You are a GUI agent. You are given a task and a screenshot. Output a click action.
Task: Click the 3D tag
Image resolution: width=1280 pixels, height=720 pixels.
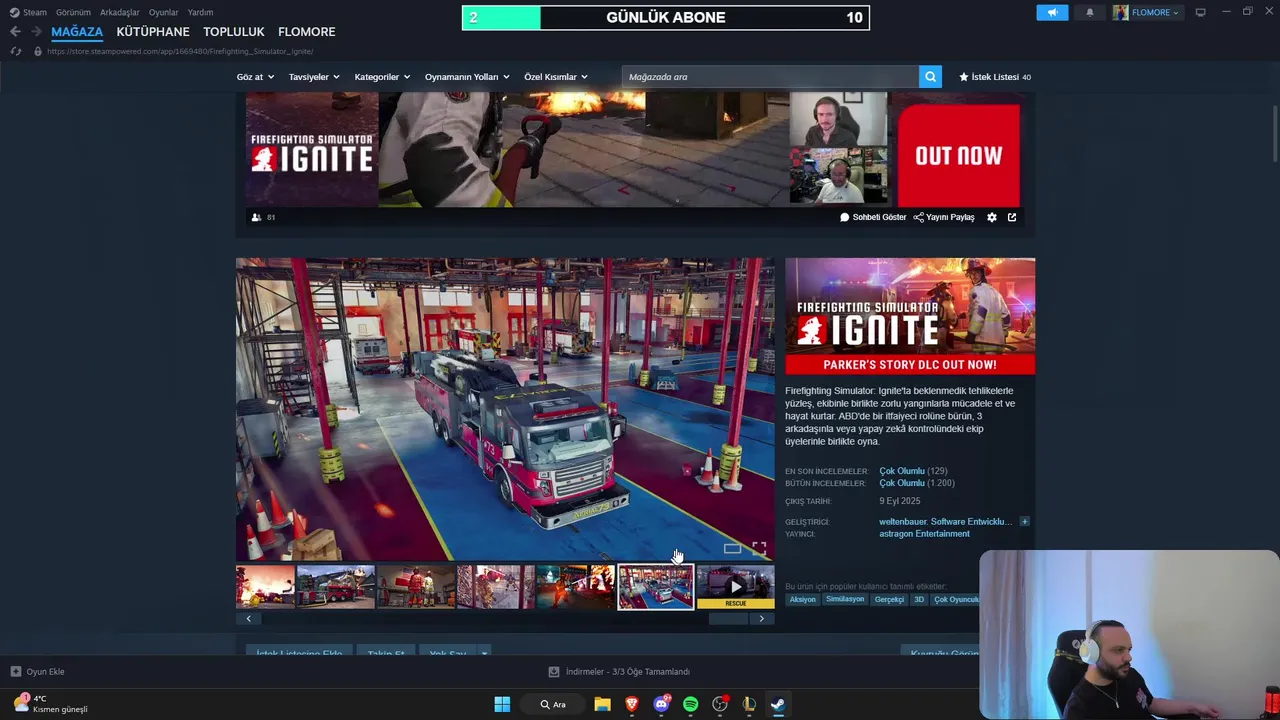point(919,600)
